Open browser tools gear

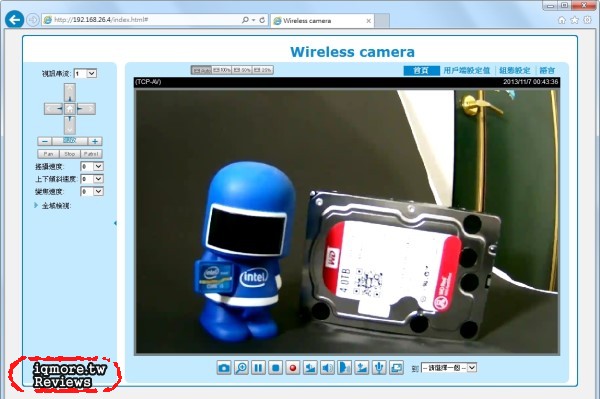click(x=587, y=20)
